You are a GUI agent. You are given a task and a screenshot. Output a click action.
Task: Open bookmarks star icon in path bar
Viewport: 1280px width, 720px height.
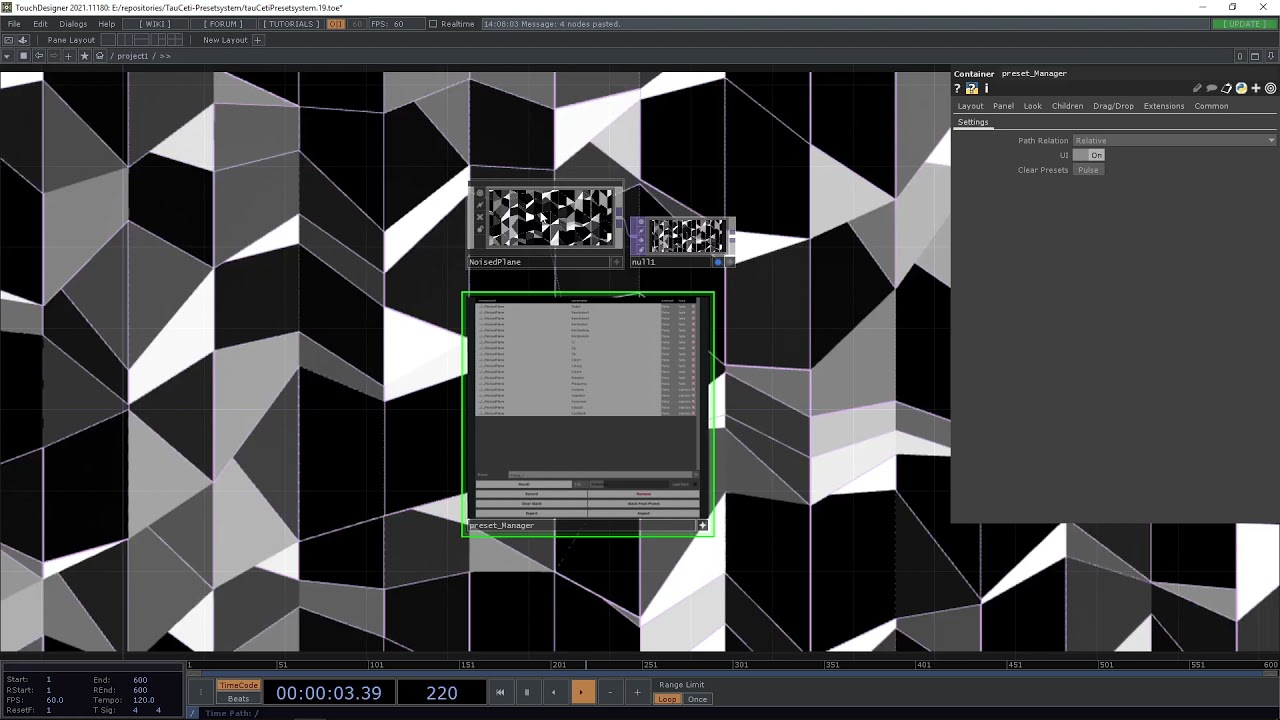[84, 56]
